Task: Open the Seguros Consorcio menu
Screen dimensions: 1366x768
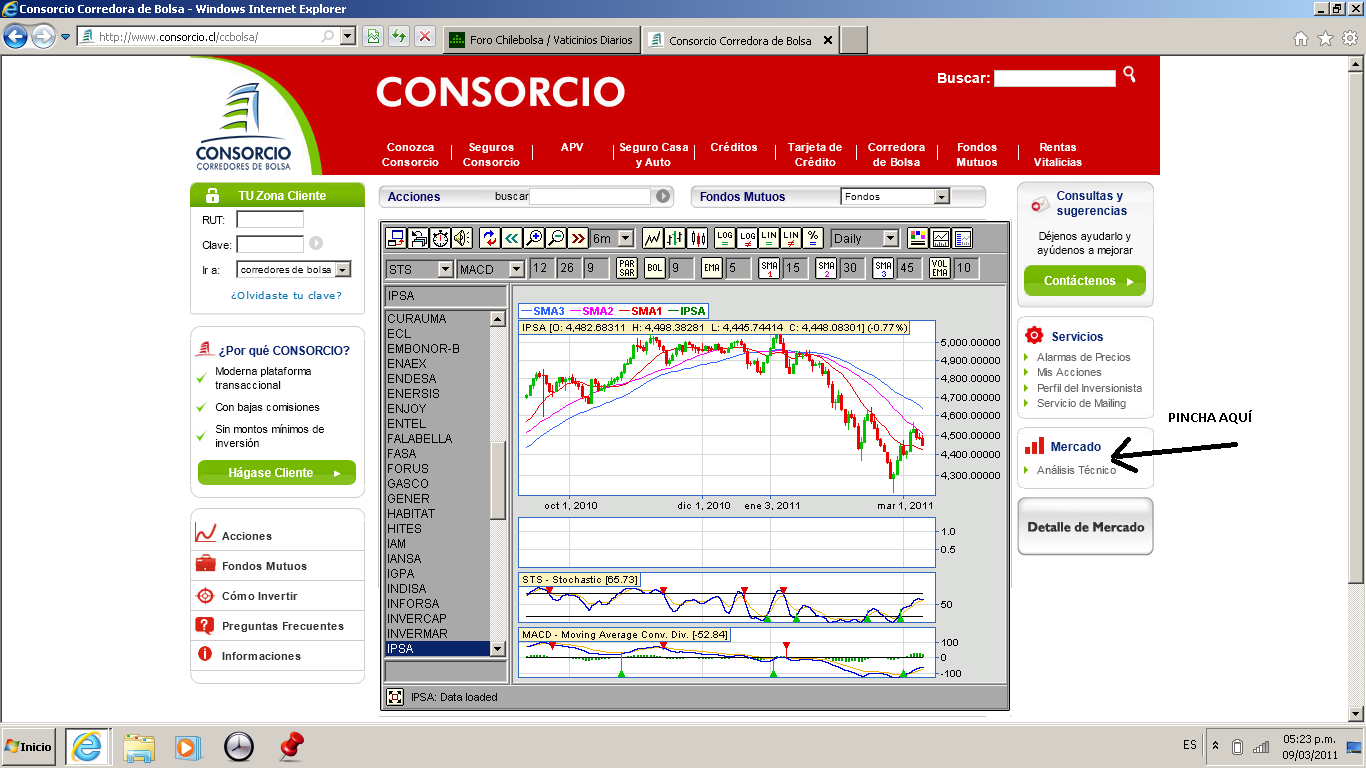Action: pos(491,155)
